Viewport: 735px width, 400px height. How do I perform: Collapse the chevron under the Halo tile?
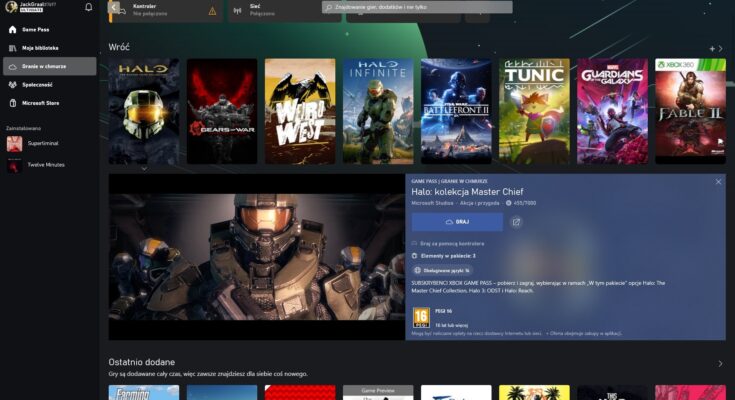144,169
